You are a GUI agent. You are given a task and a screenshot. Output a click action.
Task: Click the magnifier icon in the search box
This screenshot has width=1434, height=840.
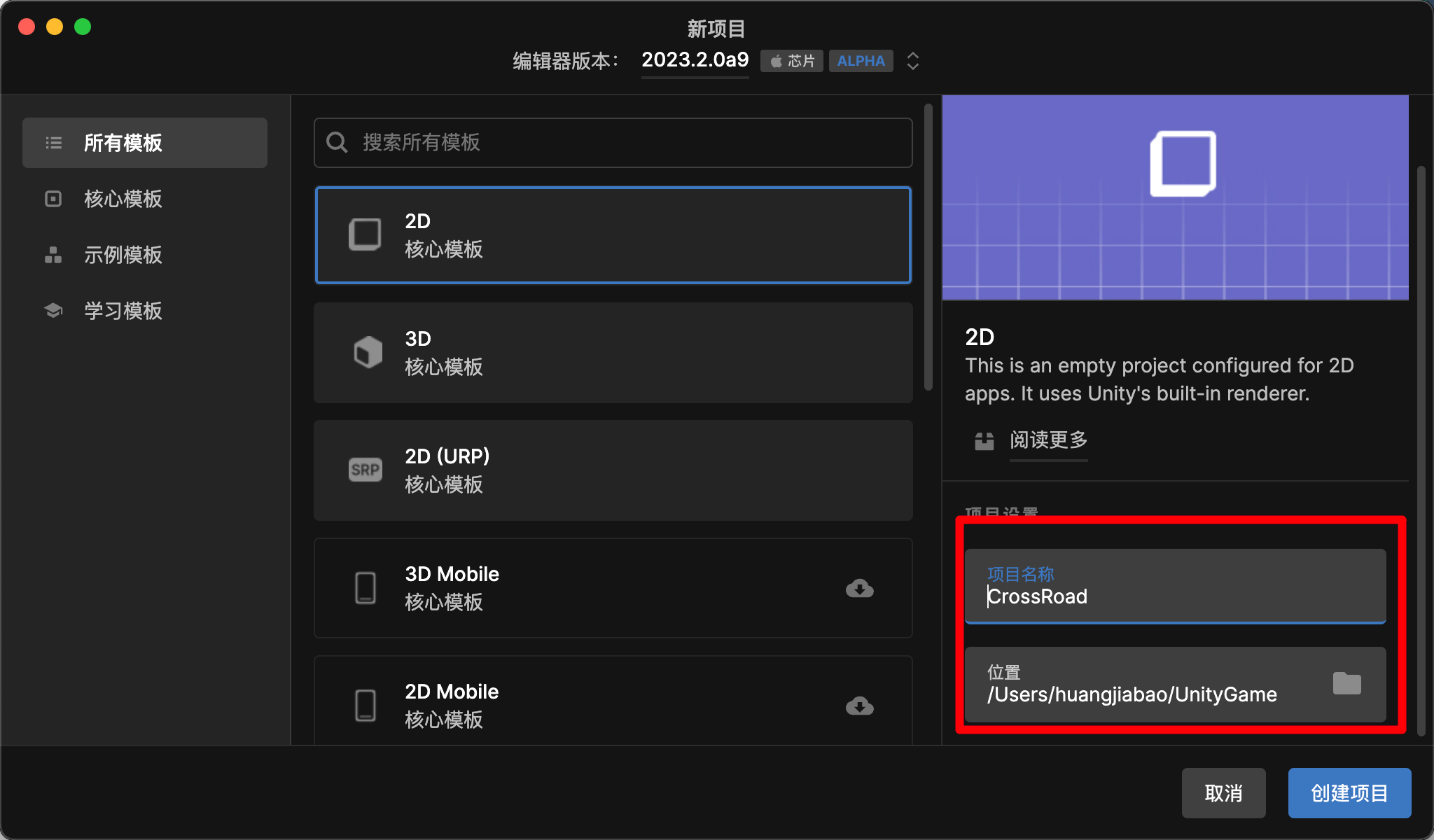click(337, 142)
